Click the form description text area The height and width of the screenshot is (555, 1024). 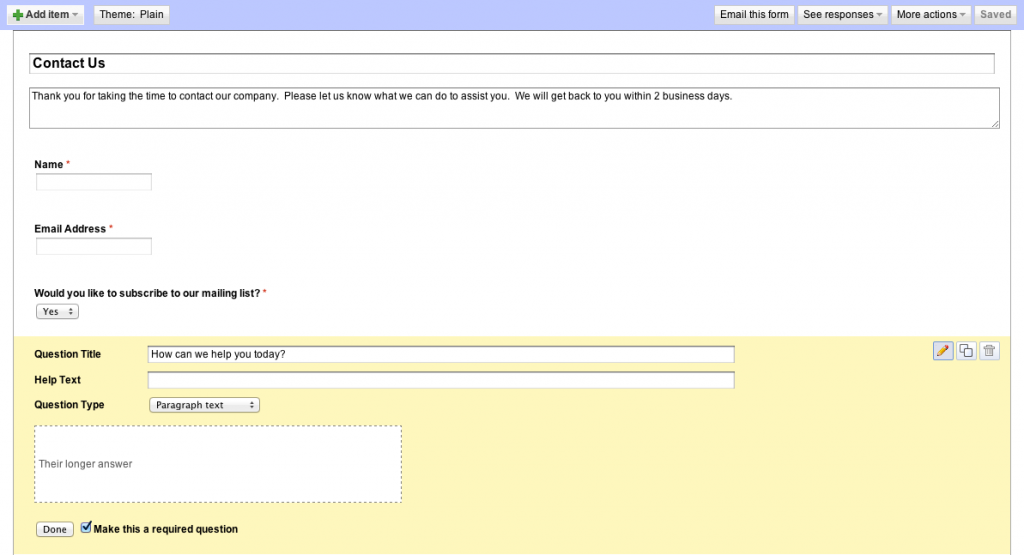[514, 108]
